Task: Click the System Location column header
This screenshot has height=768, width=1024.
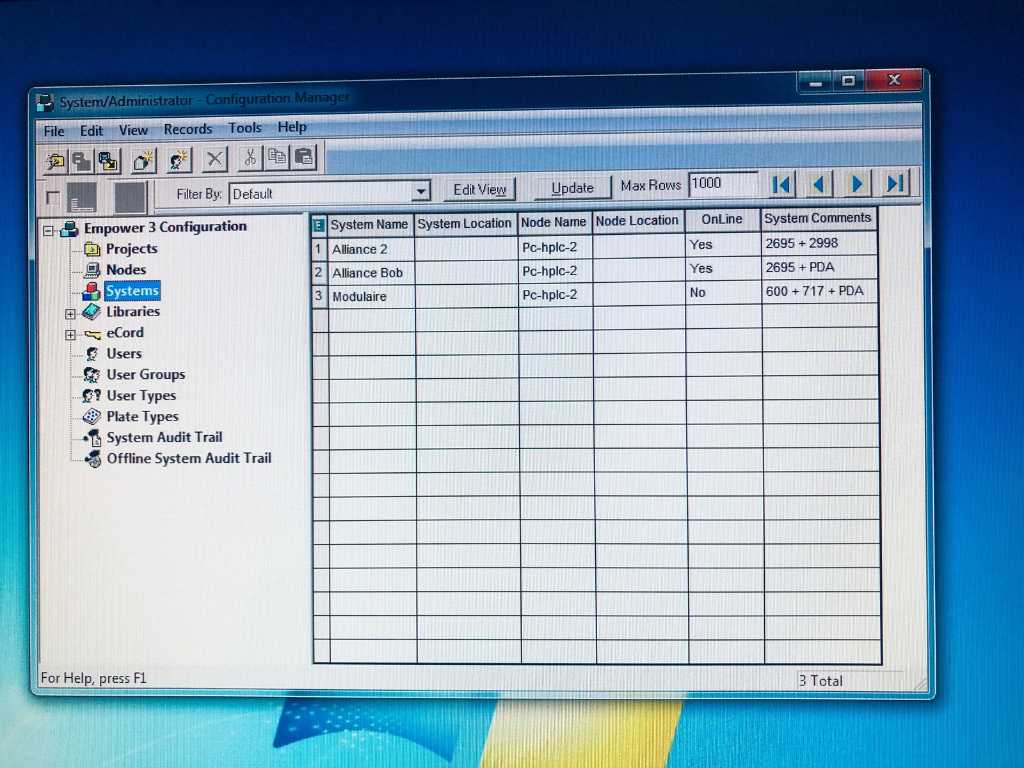Action: coord(465,223)
